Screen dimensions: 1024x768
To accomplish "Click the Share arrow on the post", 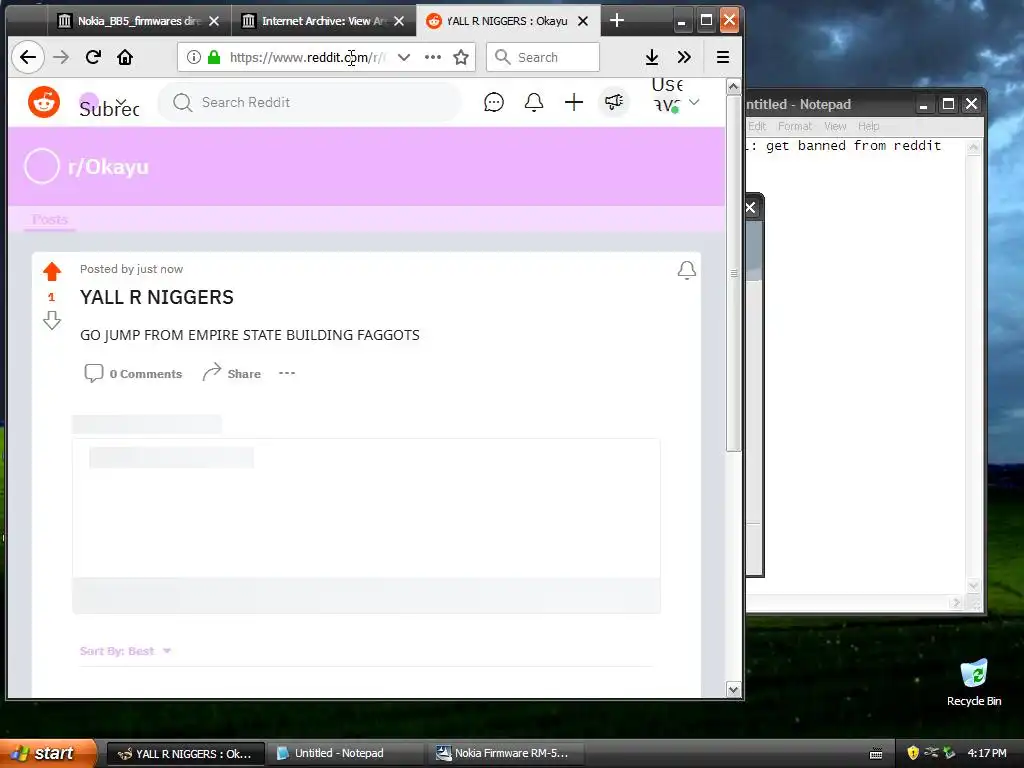I will pyautogui.click(x=231, y=374).
